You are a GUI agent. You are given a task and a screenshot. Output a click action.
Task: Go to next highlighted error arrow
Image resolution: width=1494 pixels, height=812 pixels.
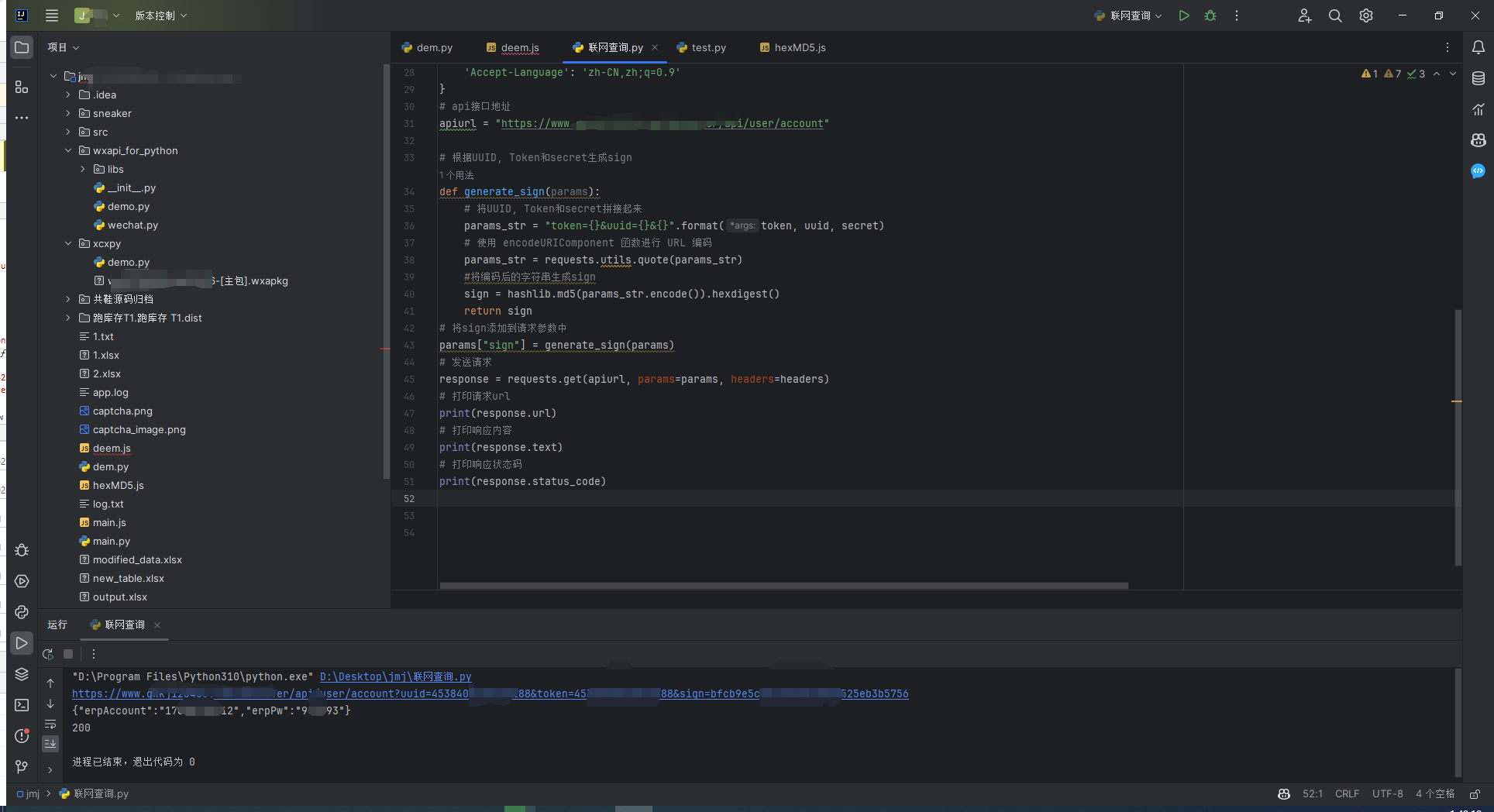tap(1453, 74)
